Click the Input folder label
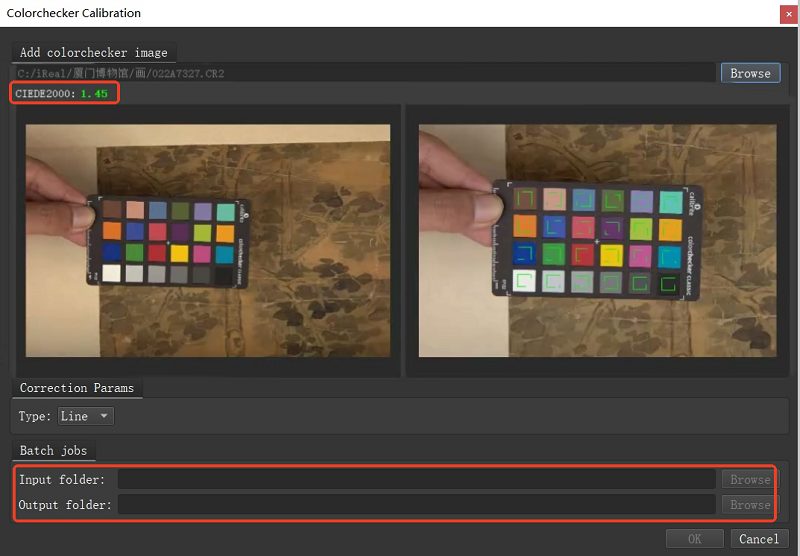The image size is (800, 556). (x=62, y=479)
